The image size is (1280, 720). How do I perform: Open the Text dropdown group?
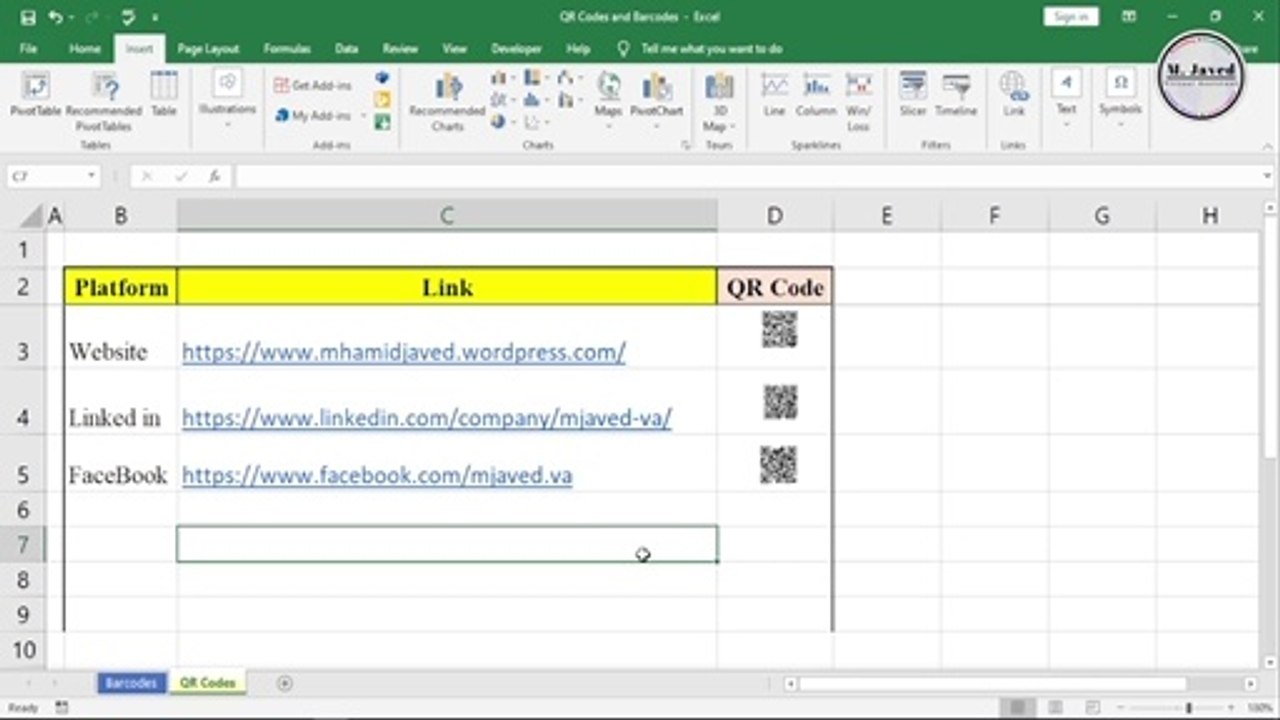(x=1066, y=100)
